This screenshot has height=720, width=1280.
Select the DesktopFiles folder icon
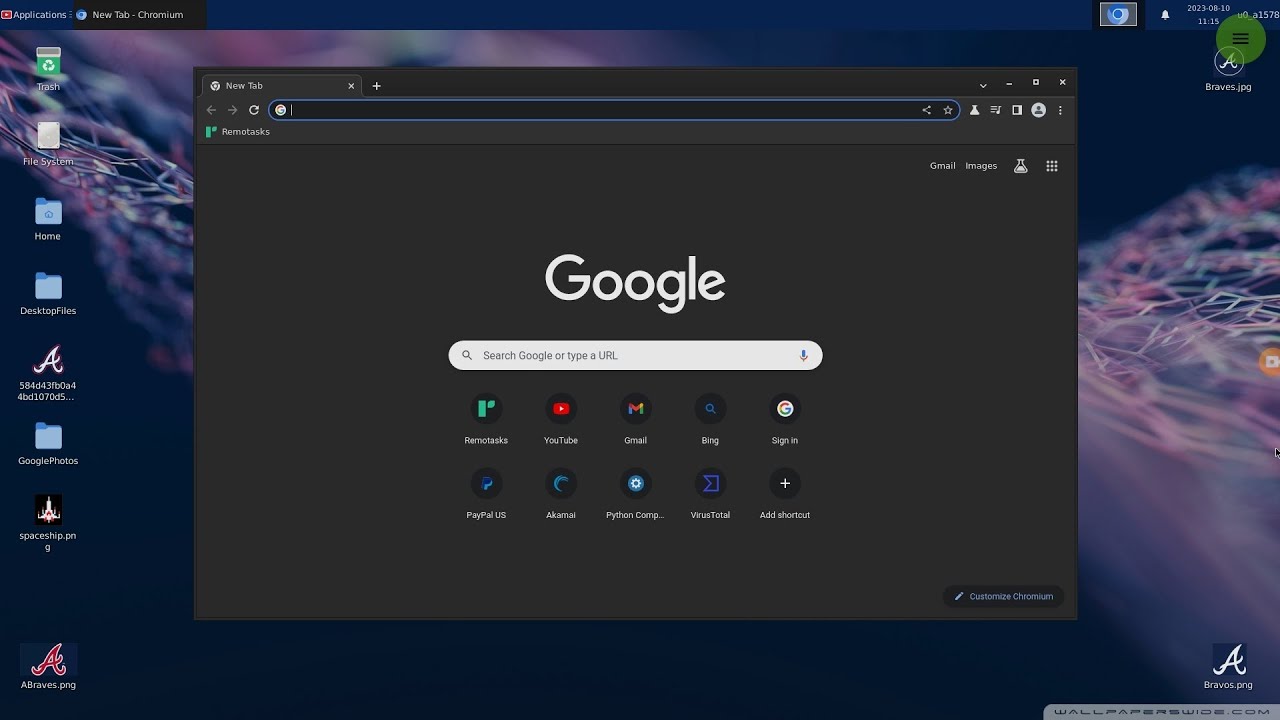[48, 294]
